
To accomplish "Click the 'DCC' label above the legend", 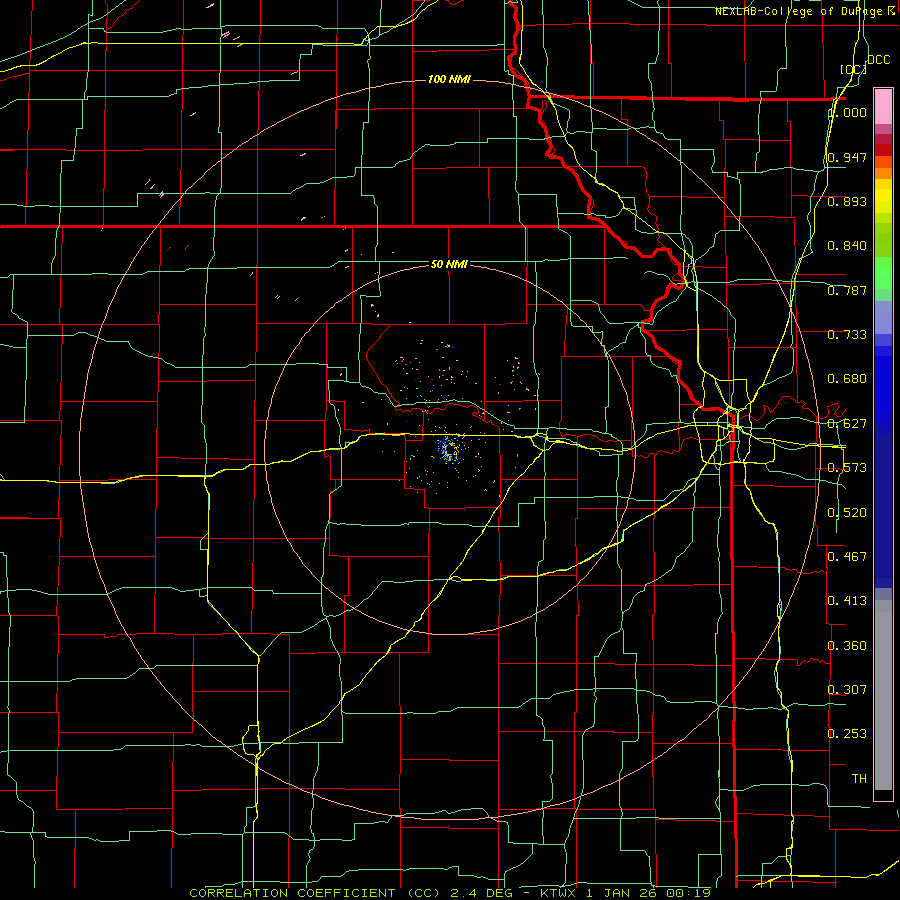I will (x=878, y=60).
